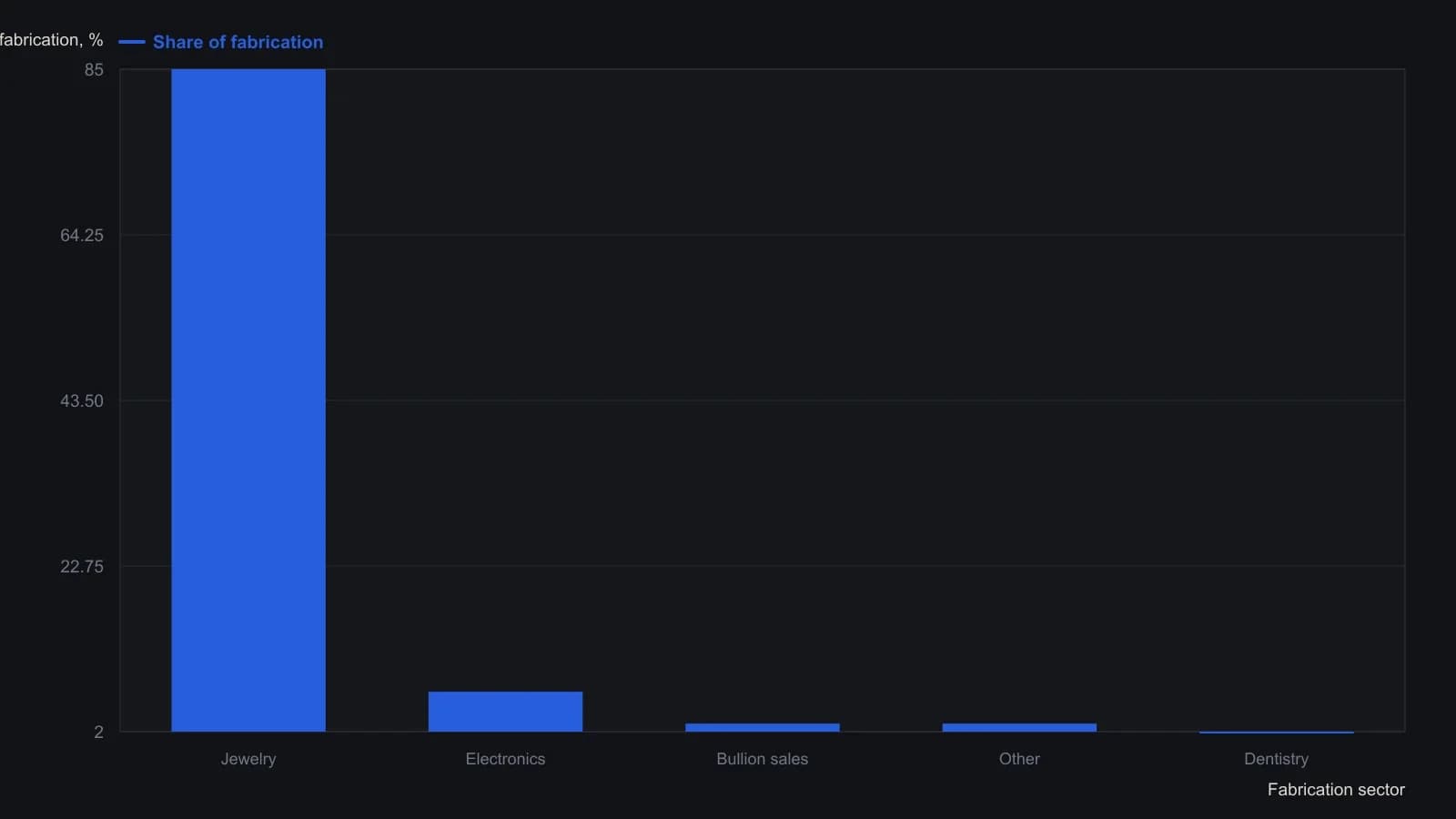This screenshot has width=1456, height=819.
Task: Click the 64.25 y-axis tick value
Action: click(x=82, y=236)
